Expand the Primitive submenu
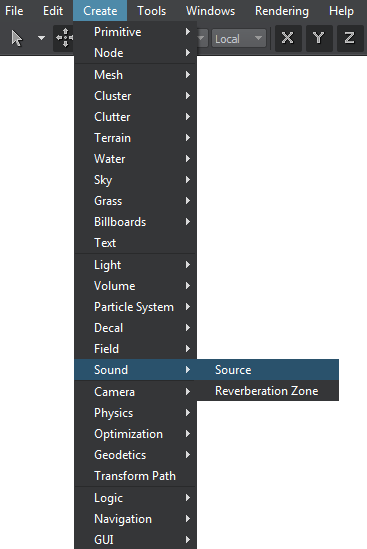This screenshot has height=549, width=367. tap(135, 32)
